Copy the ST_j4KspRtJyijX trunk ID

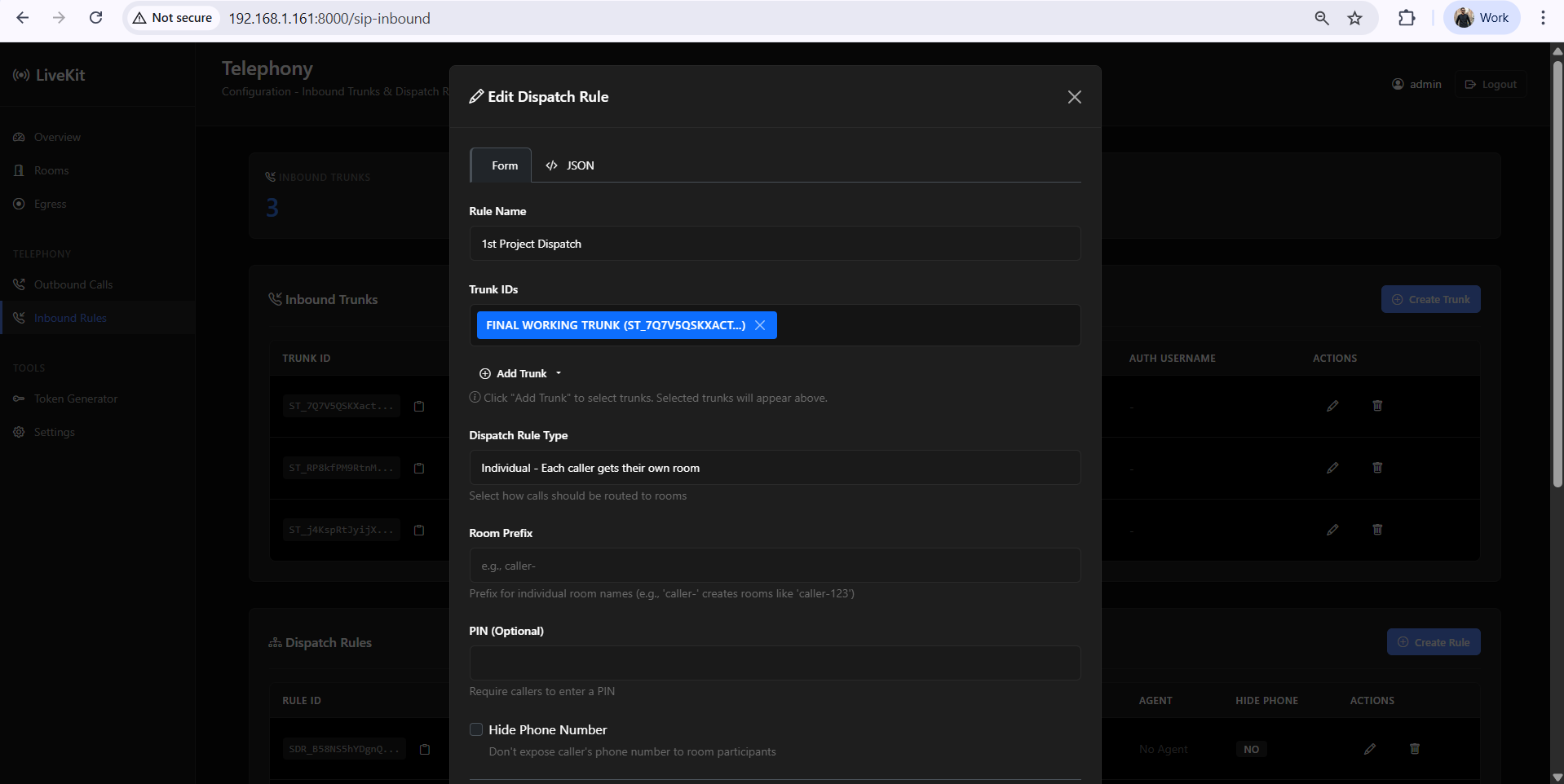pyautogui.click(x=419, y=530)
